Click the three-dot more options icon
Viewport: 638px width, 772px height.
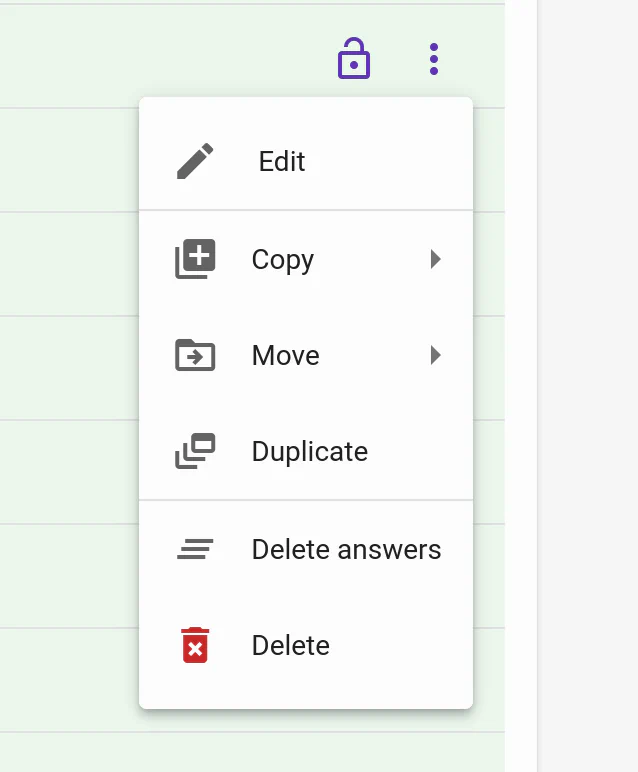pos(433,59)
